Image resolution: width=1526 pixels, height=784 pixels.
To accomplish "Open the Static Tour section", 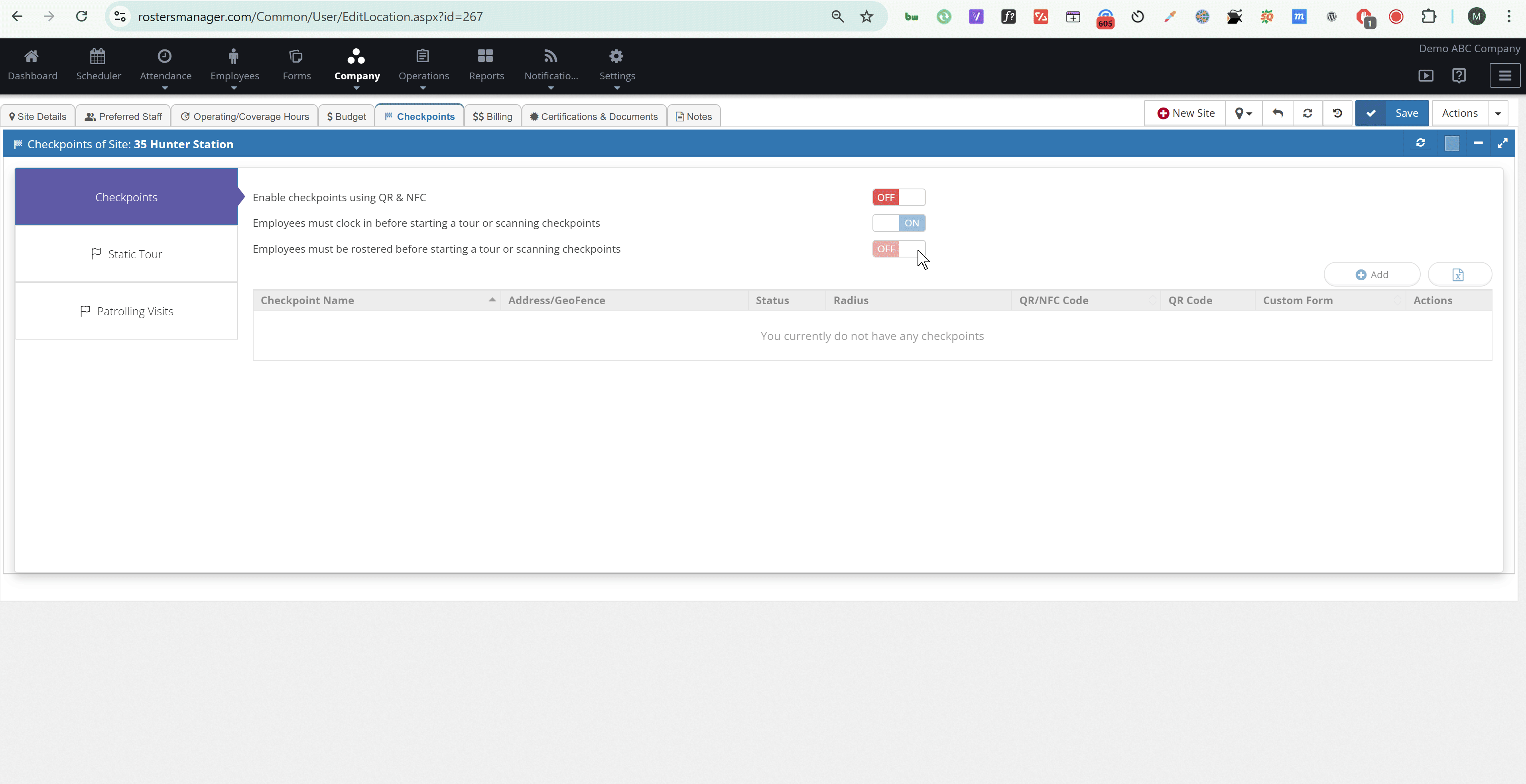I will [x=126, y=254].
